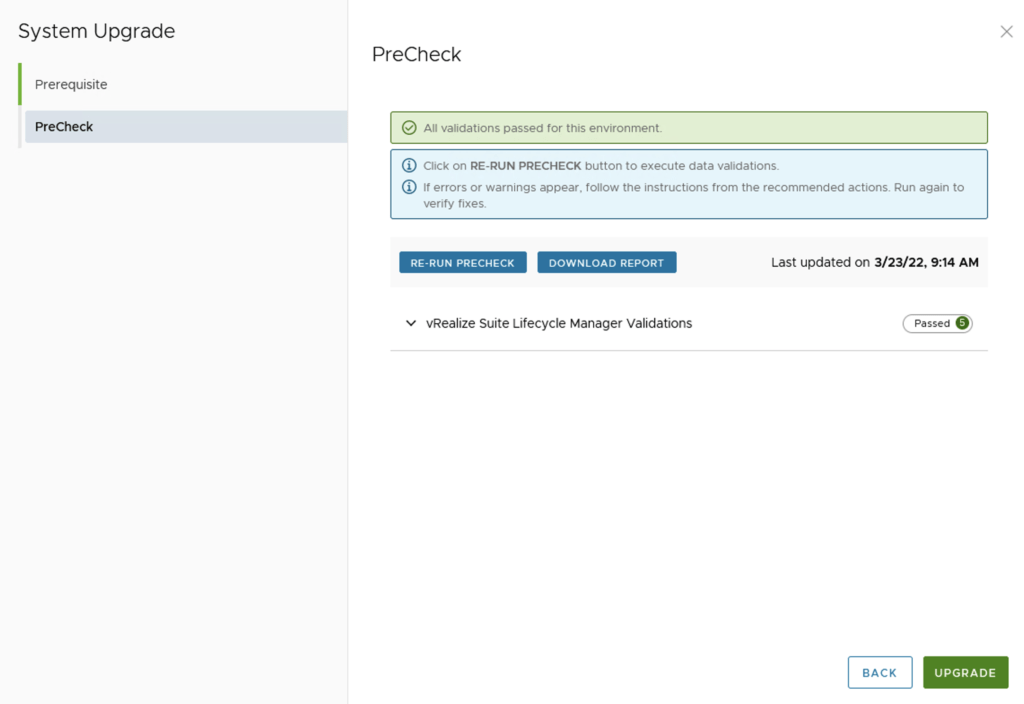1024x704 pixels.
Task: Click the PreCheck page heading
Action: pos(416,54)
